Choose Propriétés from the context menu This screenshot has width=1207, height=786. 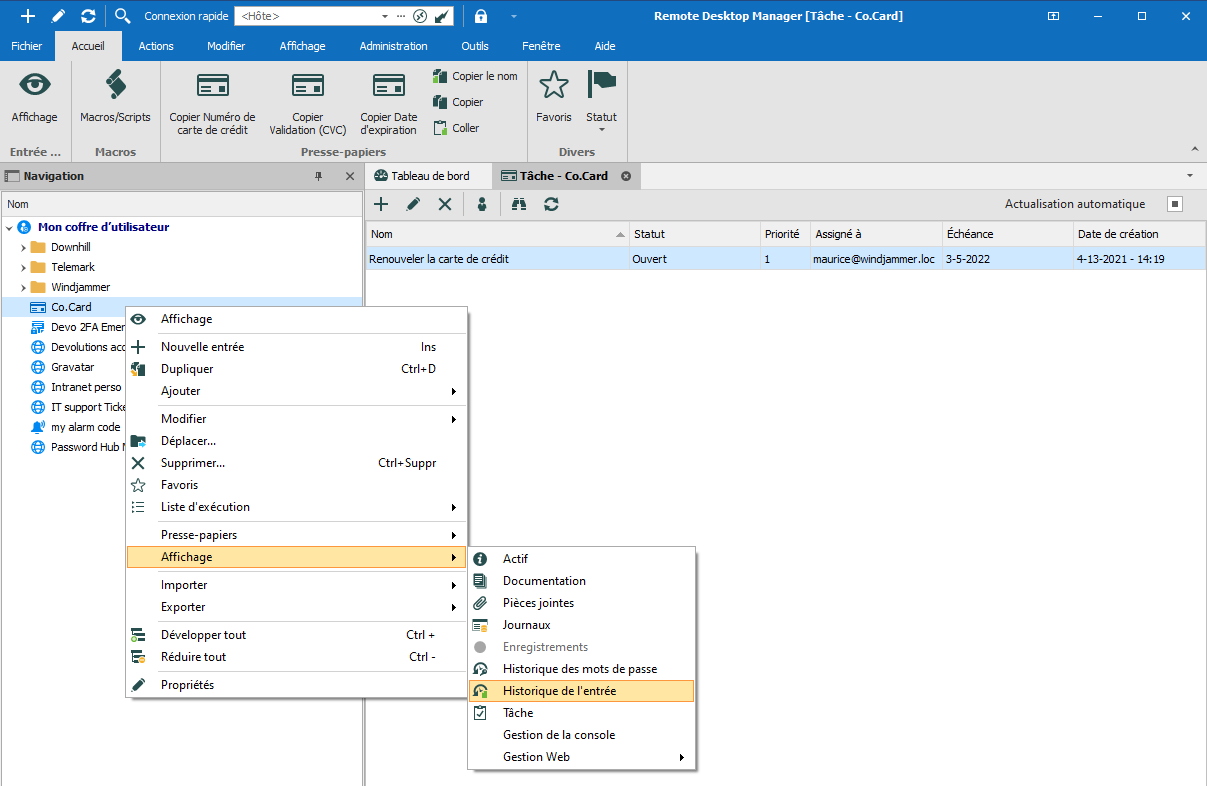tap(187, 685)
